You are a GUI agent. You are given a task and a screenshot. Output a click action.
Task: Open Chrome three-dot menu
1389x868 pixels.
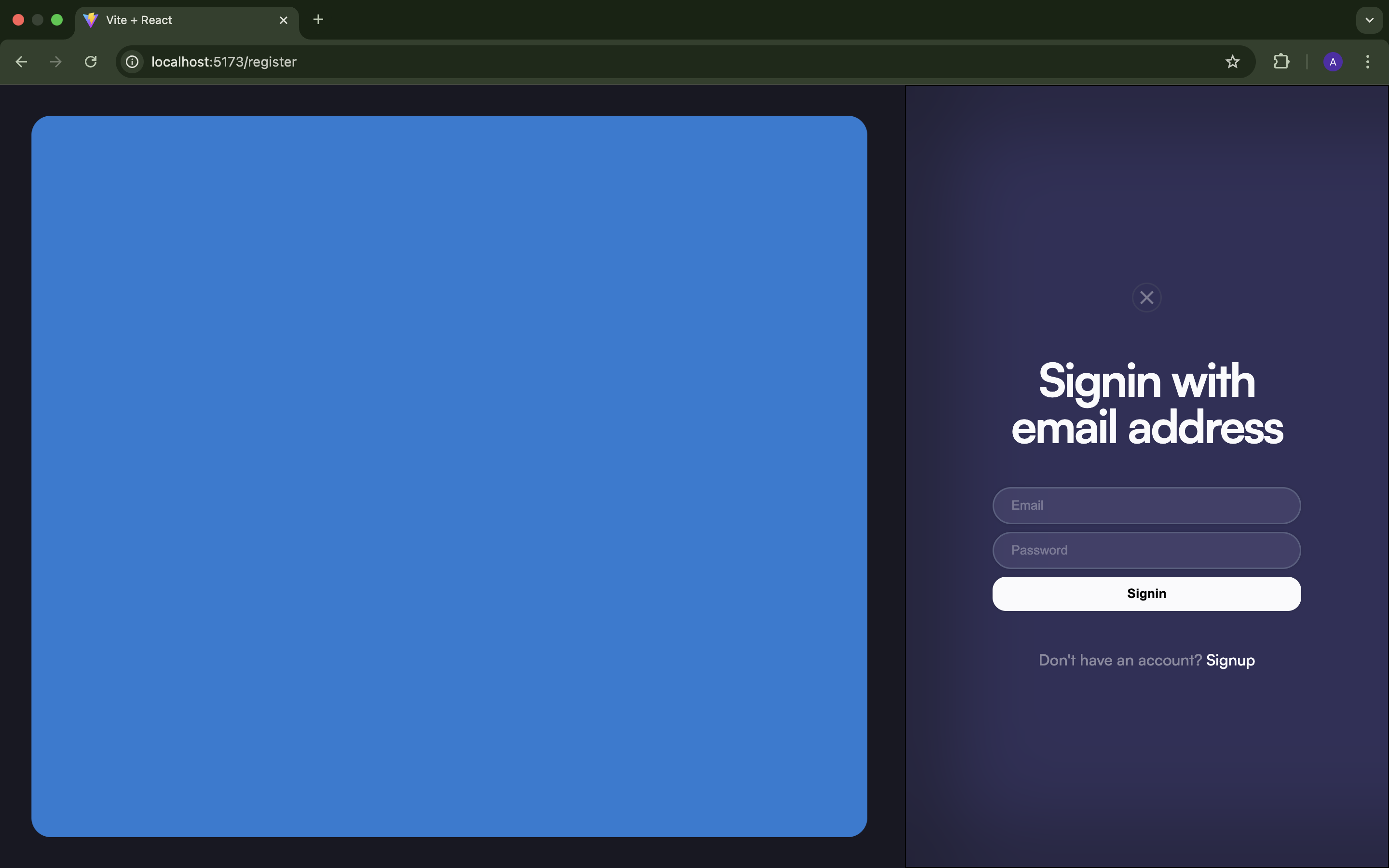(x=1367, y=62)
